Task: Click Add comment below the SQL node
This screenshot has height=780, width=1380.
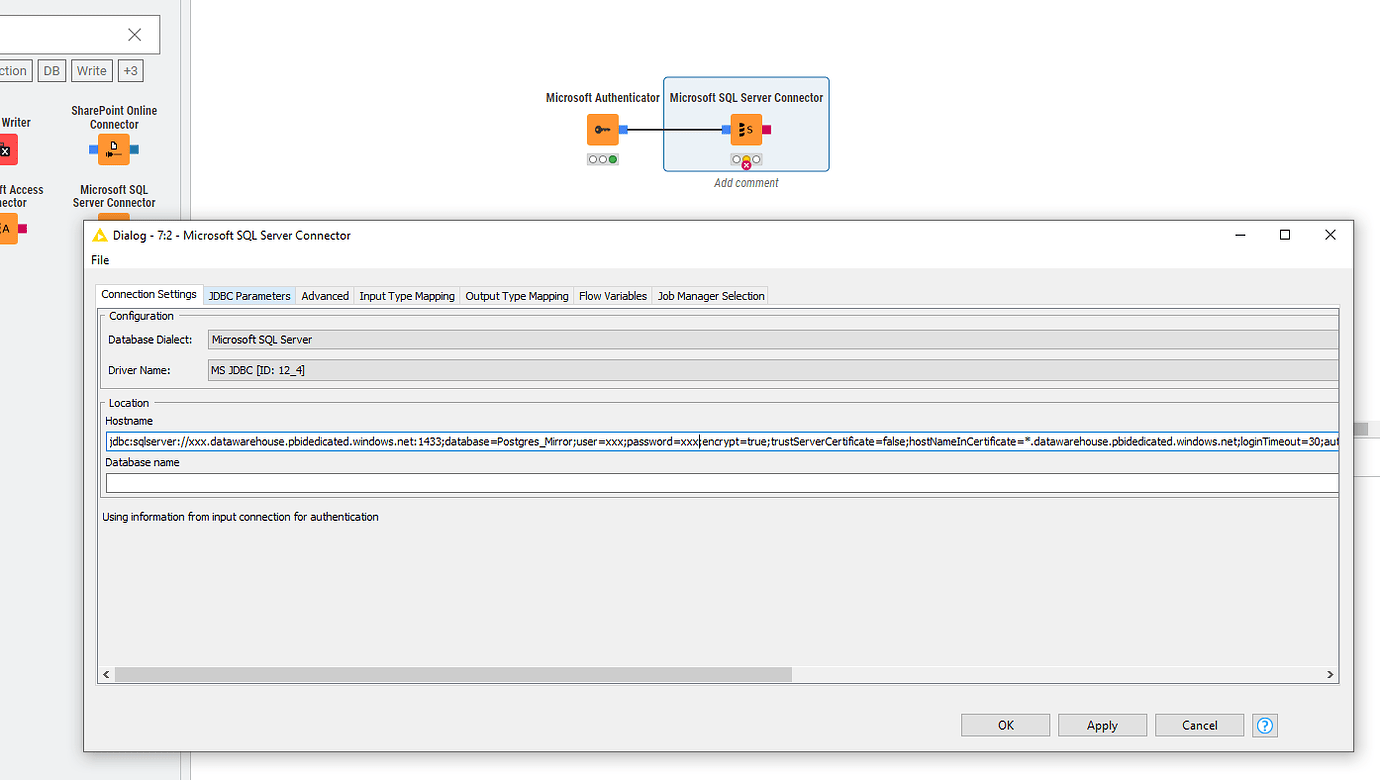Action: tap(746, 182)
